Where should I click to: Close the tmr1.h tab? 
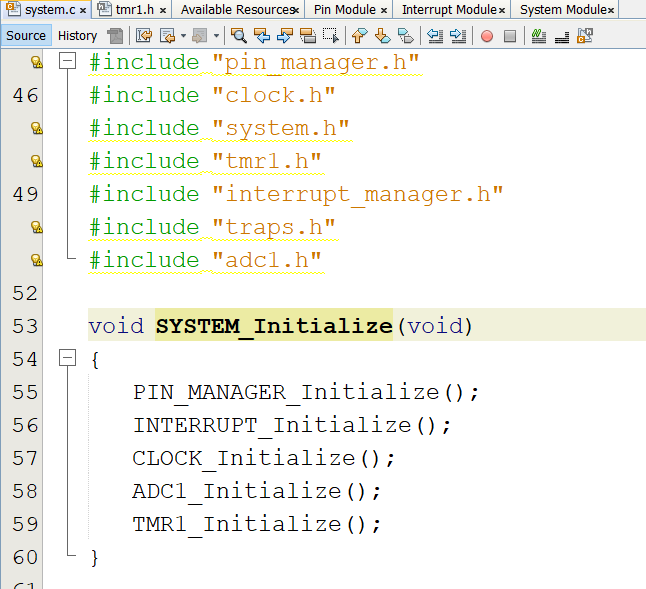click(163, 10)
